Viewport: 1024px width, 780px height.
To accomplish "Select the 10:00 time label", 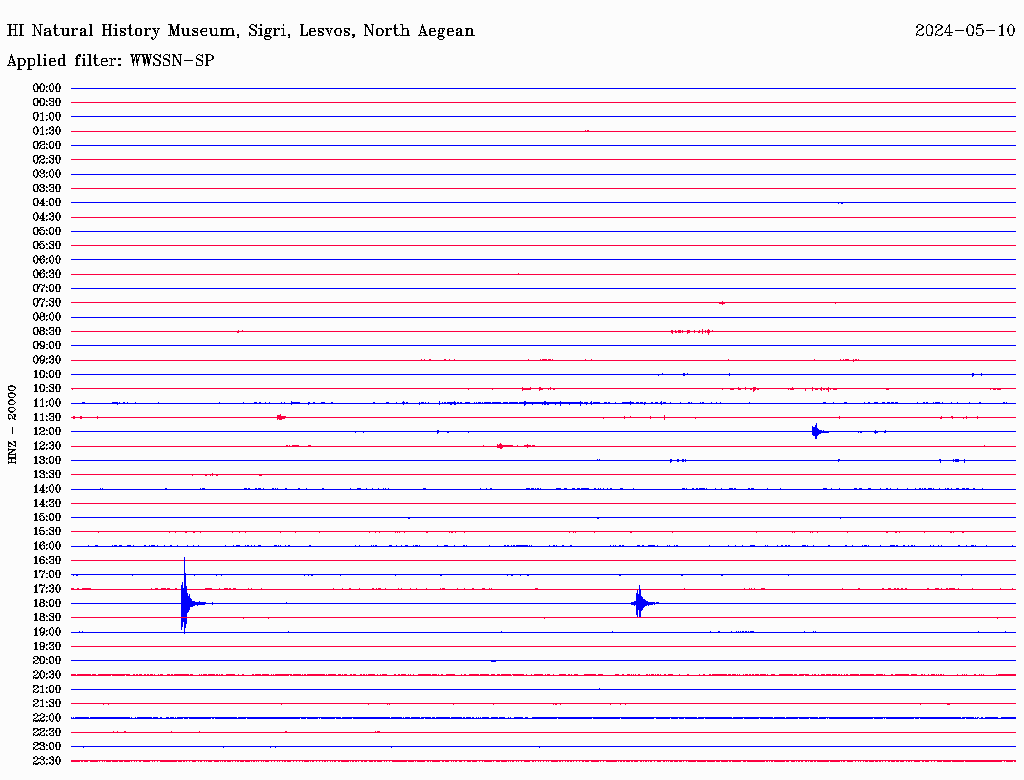I will point(47,374).
